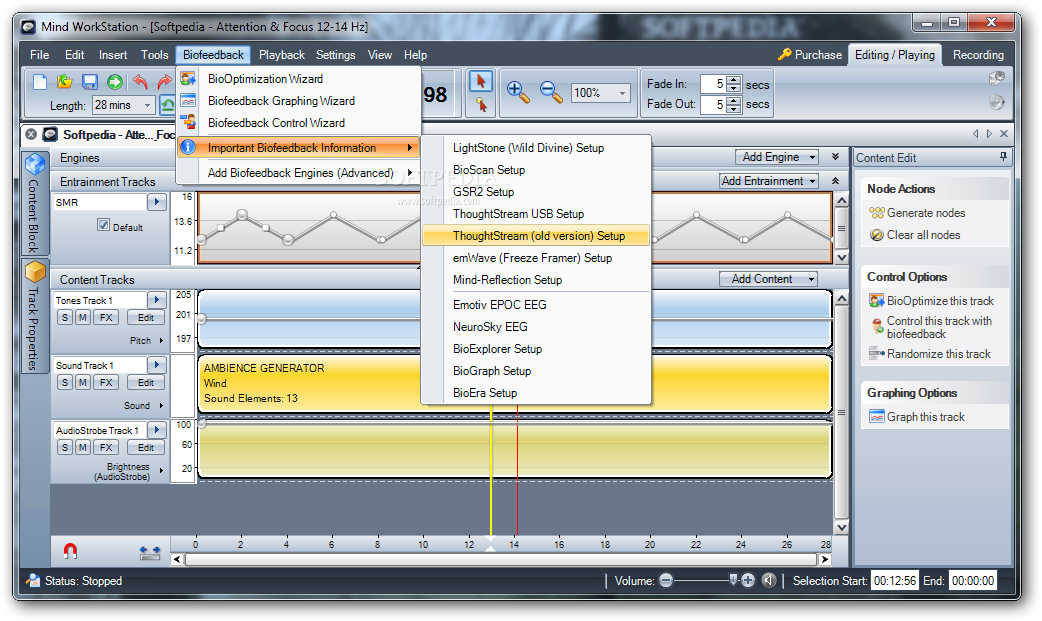
Task: Mute Sound Track 1 with the M button
Action: point(82,382)
